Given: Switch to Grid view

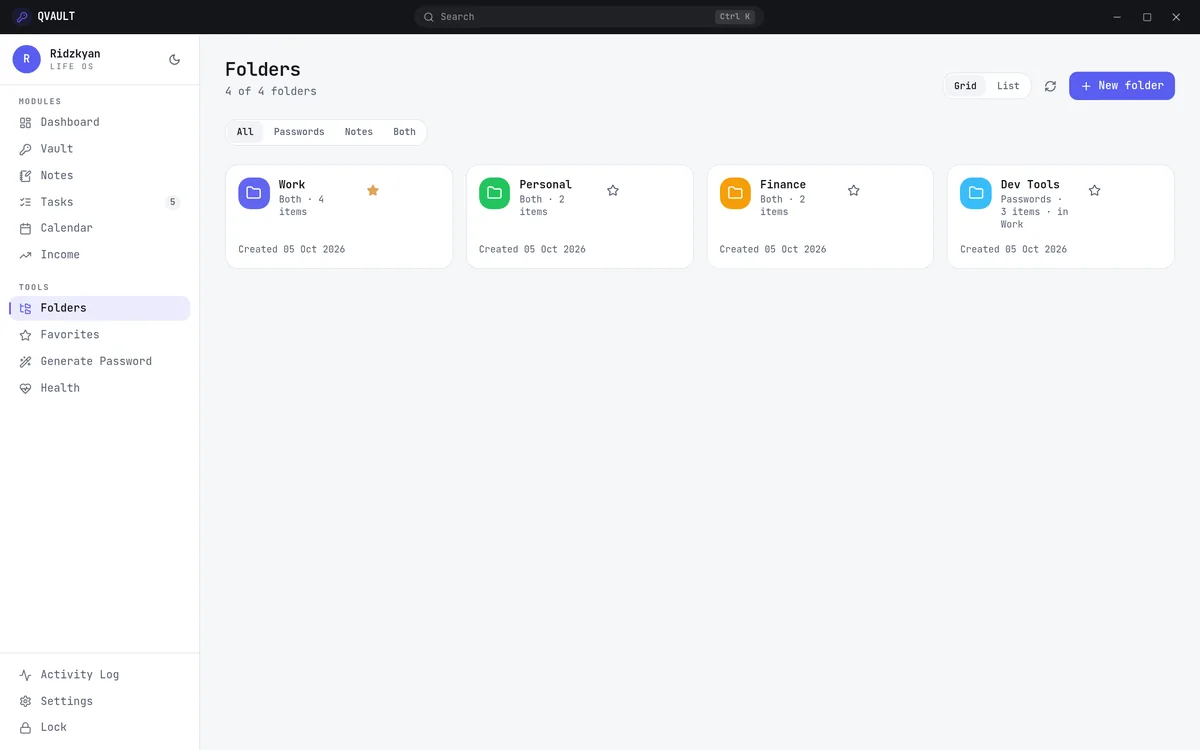Looking at the screenshot, I should click(965, 86).
